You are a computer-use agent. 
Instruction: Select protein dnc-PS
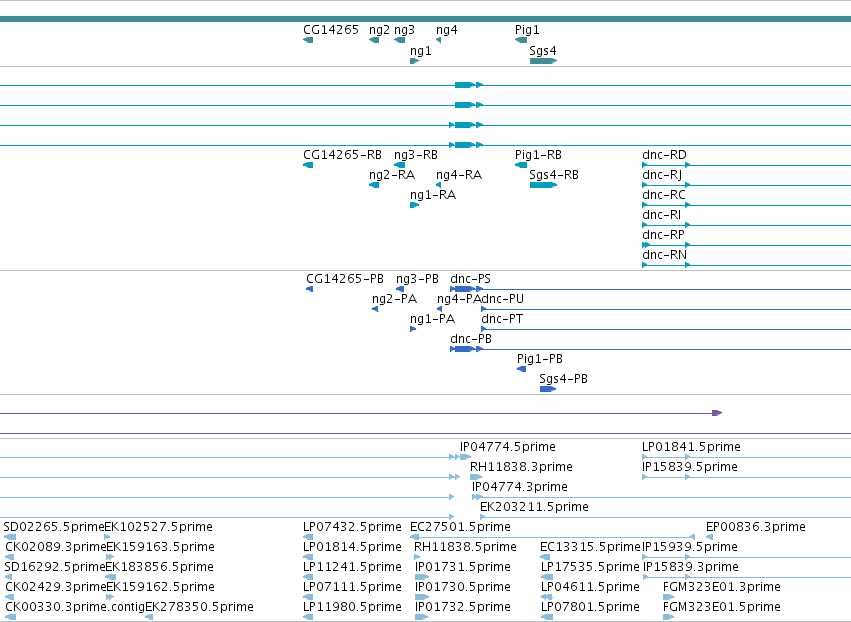click(470, 279)
